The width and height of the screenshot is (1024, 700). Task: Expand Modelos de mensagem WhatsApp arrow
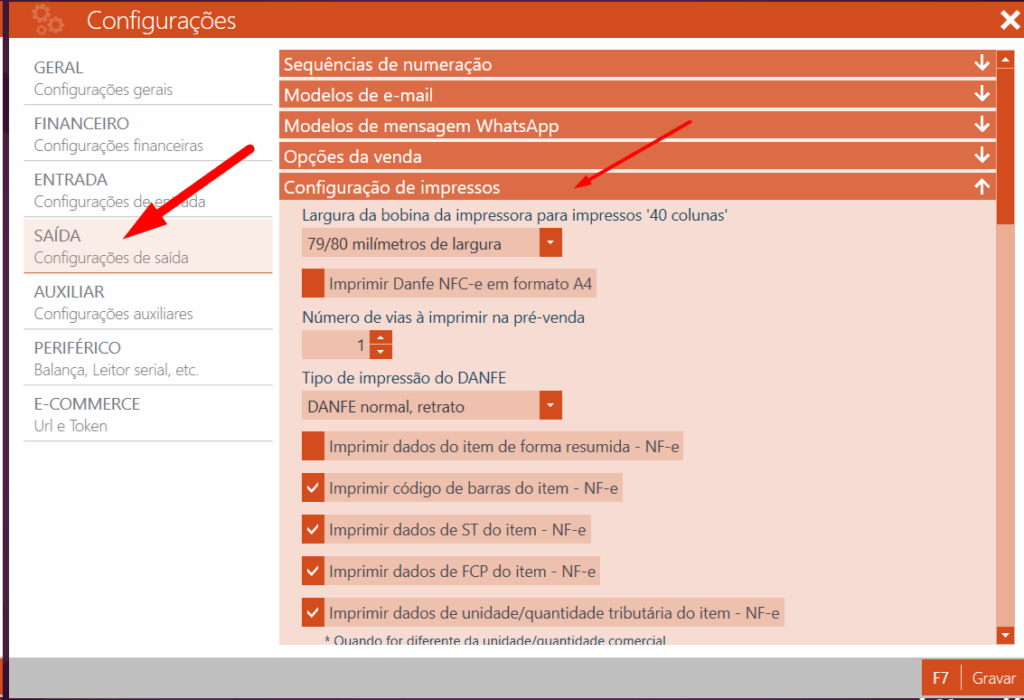click(981, 126)
